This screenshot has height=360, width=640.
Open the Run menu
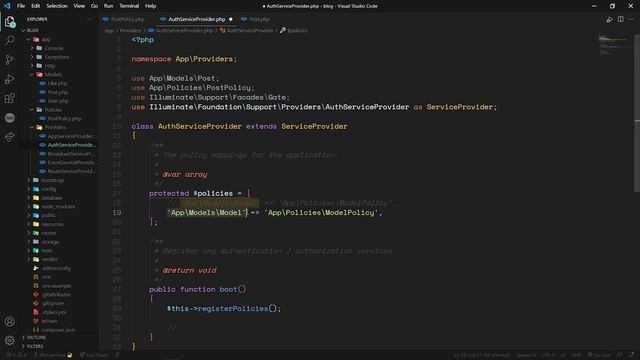(109, 6)
